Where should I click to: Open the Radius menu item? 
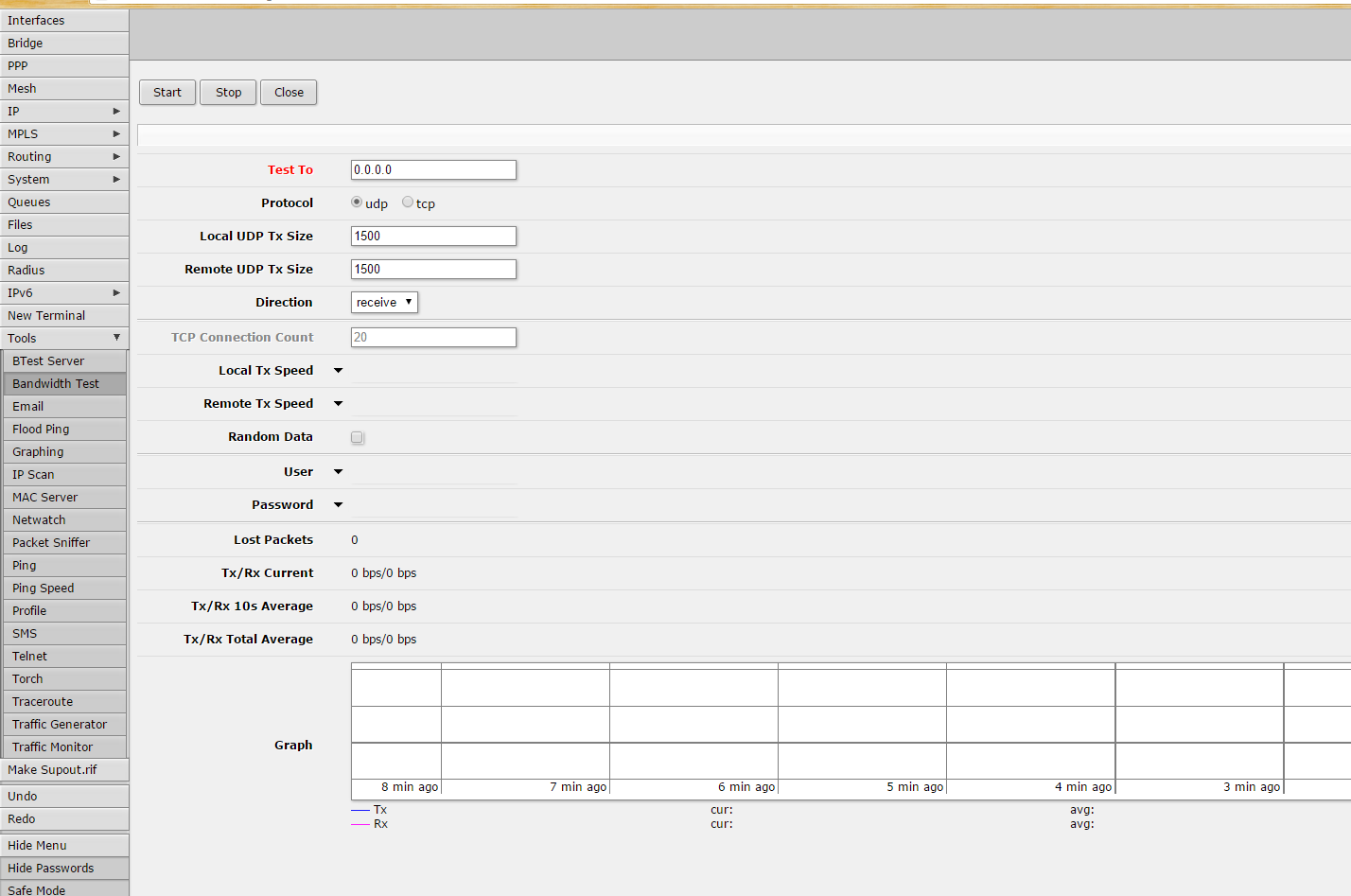(64, 271)
